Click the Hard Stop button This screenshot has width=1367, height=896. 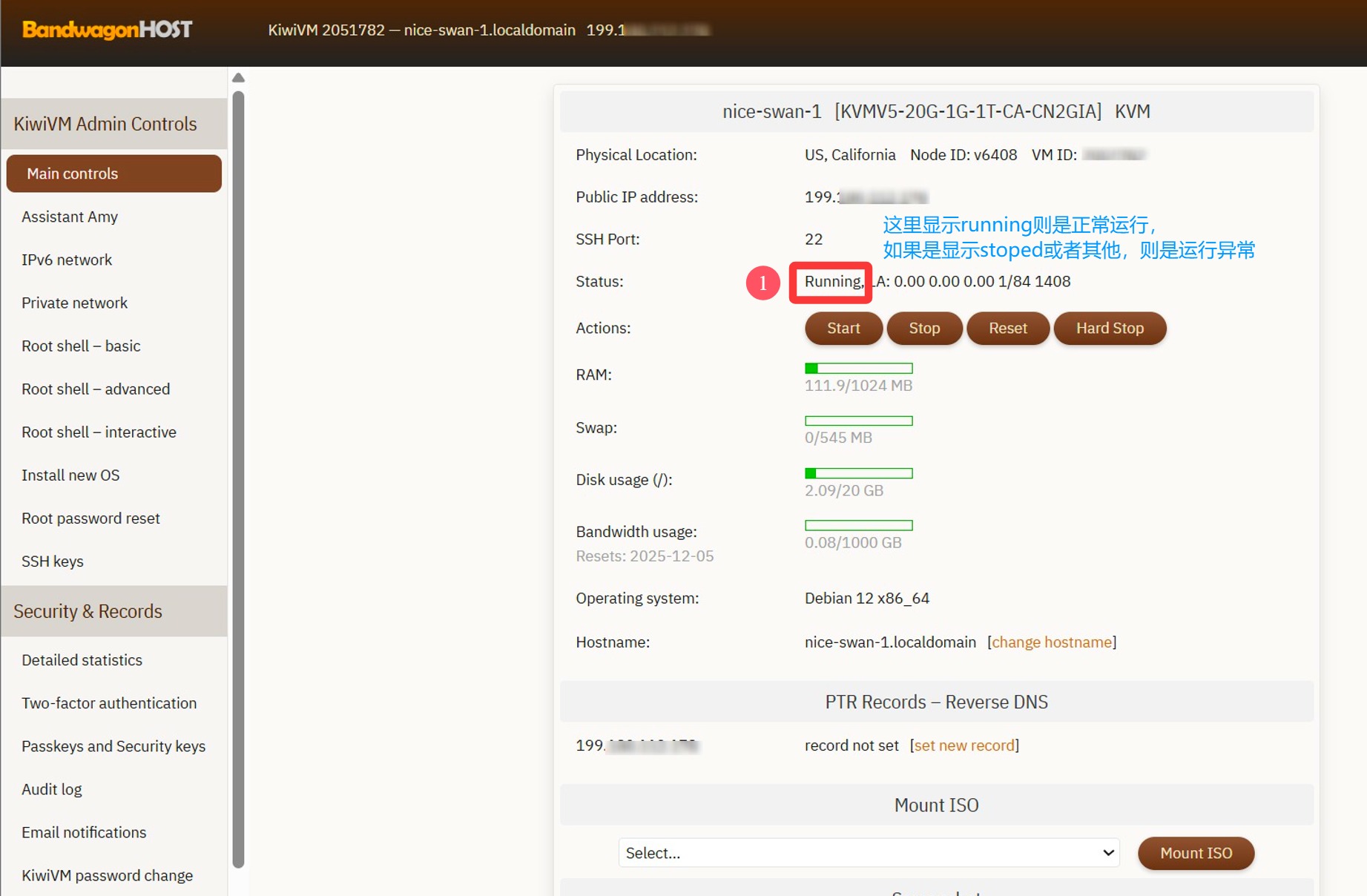tap(1110, 328)
